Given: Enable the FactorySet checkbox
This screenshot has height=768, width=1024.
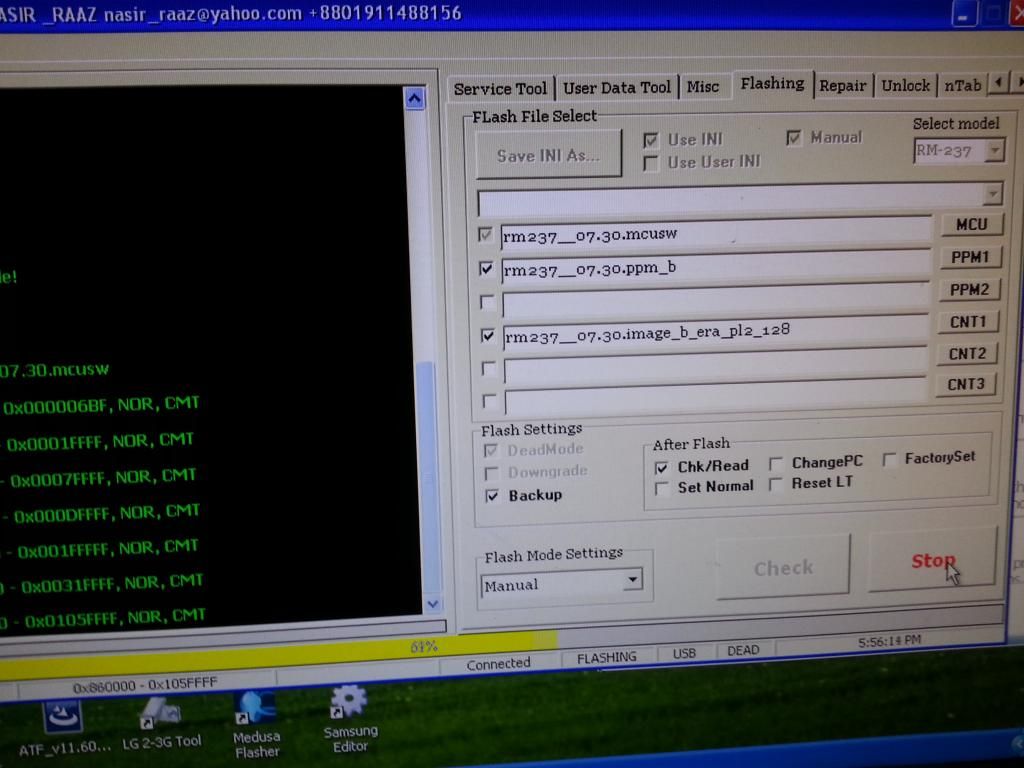Looking at the screenshot, I should (x=890, y=459).
